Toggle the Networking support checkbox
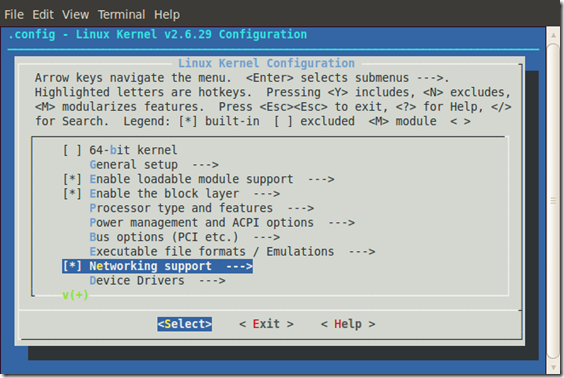564x378 pixels. (x=72, y=266)
